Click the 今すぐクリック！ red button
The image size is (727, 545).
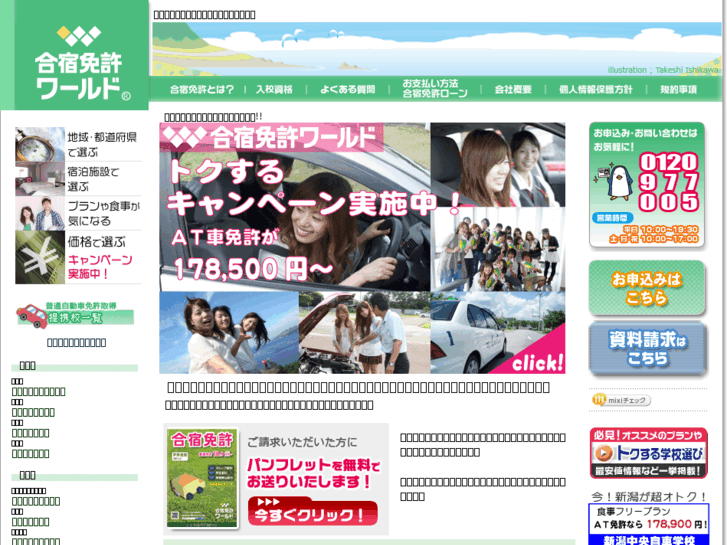312,511
